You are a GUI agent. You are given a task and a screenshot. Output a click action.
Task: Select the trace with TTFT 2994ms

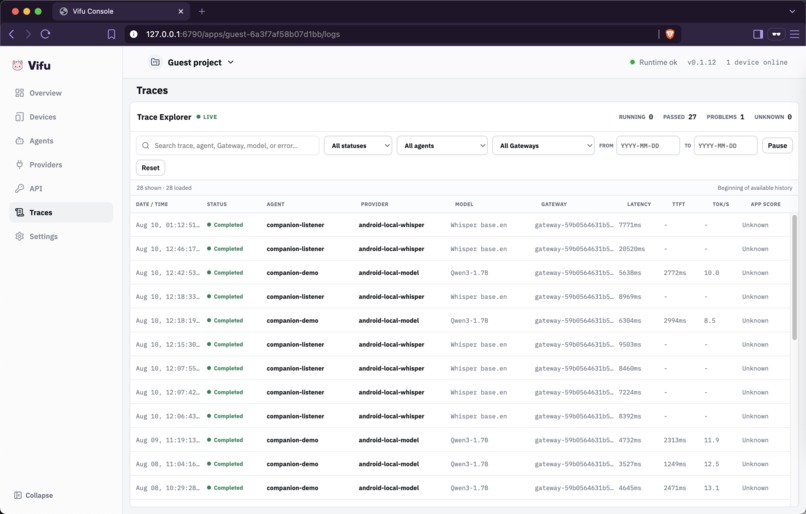[x=460, y=320]
